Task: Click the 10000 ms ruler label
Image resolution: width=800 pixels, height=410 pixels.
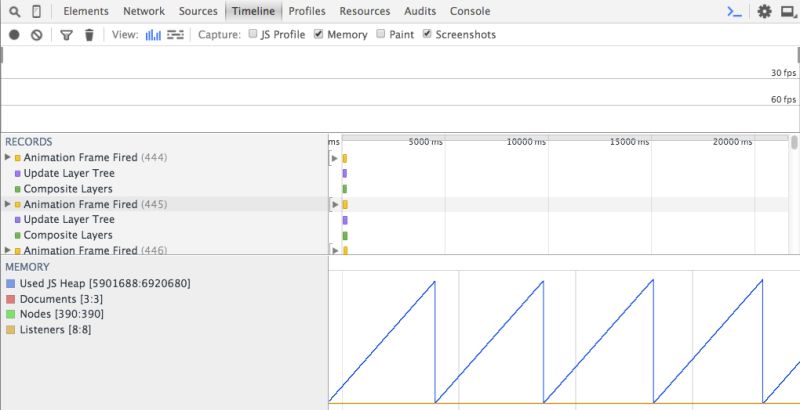Action: (526, 142)
